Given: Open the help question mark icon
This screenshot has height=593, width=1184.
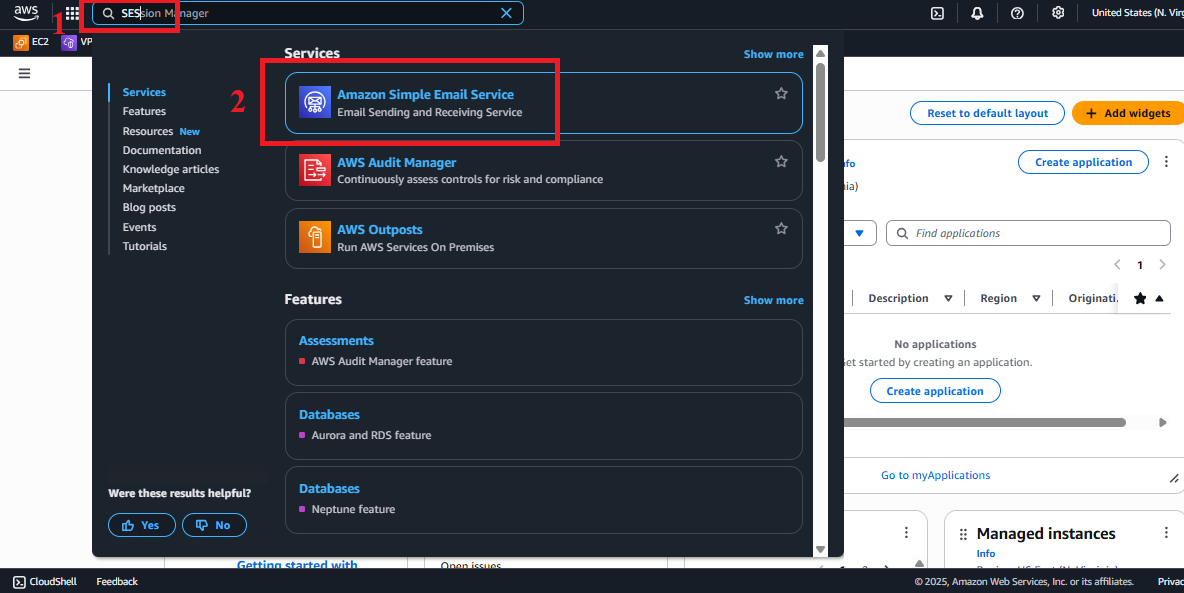Looking at the screenshot, I should [1017, 13].
